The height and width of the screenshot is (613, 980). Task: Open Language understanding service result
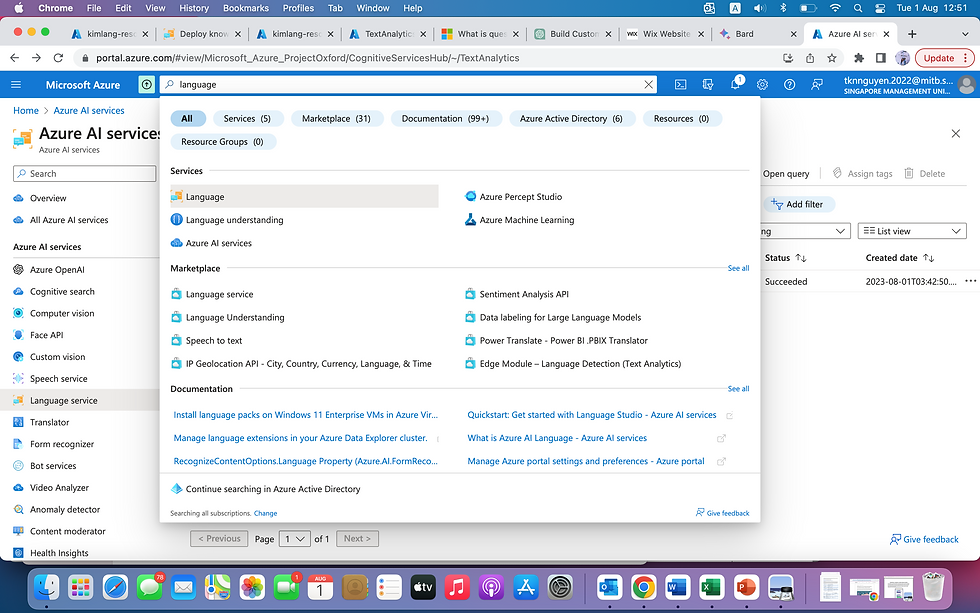[234, 220]
